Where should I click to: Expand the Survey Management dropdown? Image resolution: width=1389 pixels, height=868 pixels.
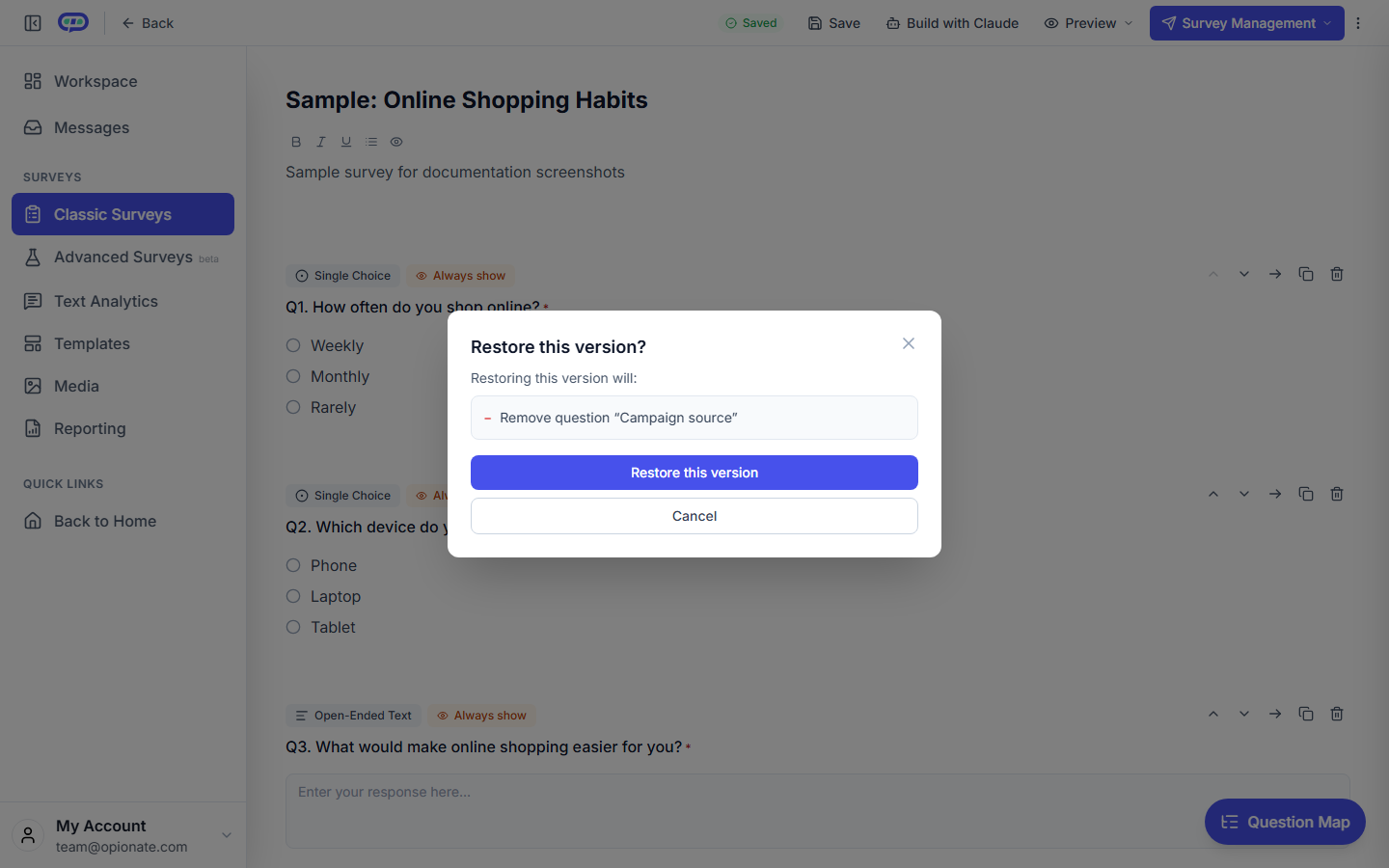[x=1247, y=23]
